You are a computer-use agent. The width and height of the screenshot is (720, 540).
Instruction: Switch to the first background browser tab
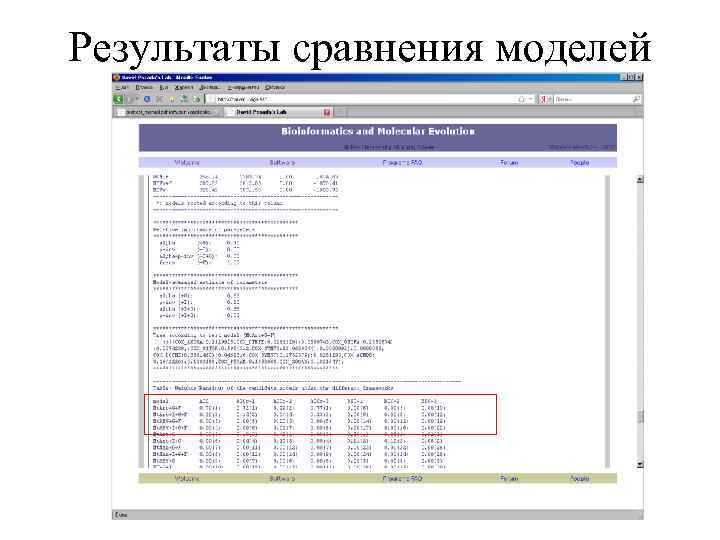167,112
